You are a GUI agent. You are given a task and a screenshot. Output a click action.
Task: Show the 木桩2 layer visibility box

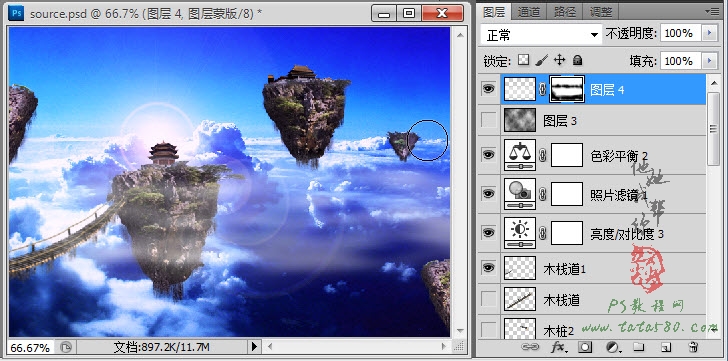click(488, 330)
